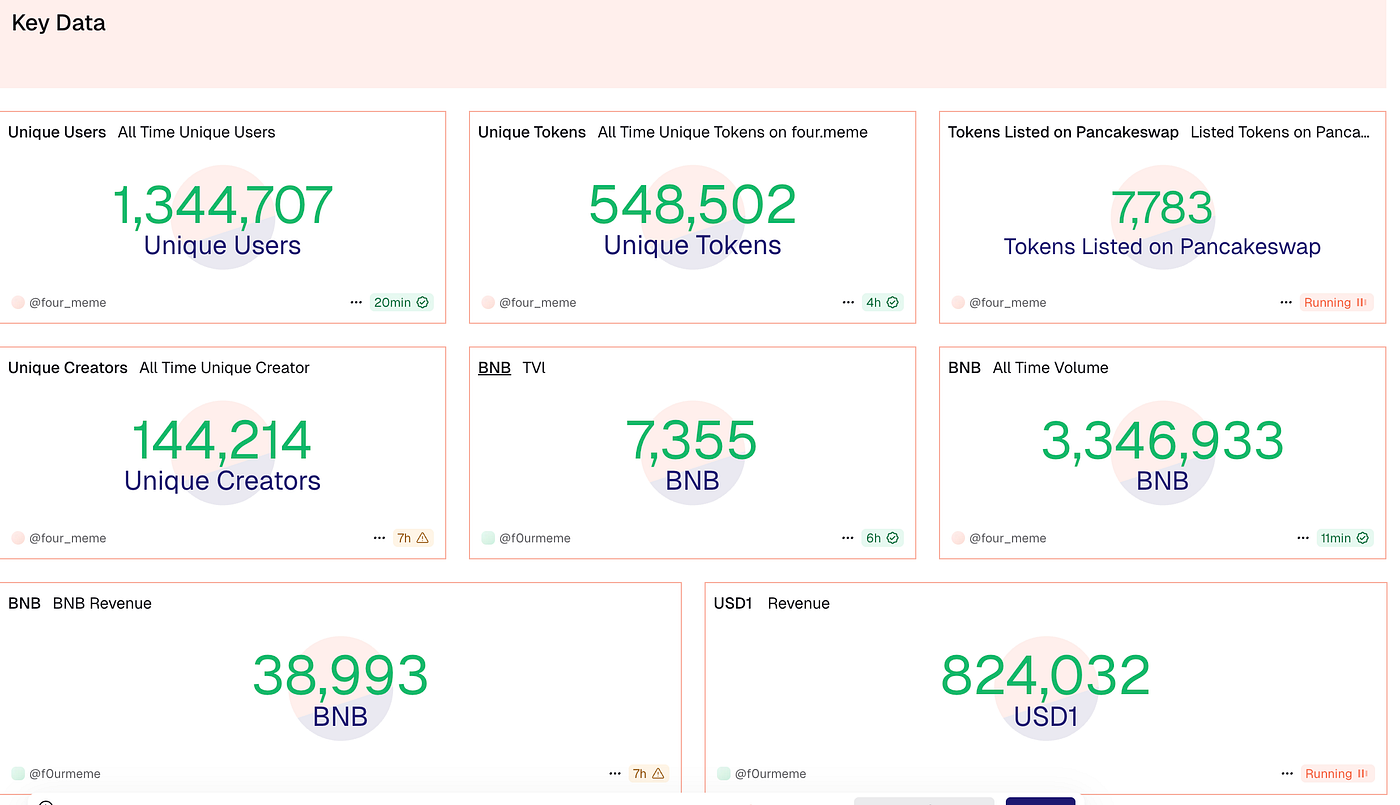Open three-dot menu on BNB Revenue card
The height and width of the screenshot is (805, 1400).
tap(615, 774)
